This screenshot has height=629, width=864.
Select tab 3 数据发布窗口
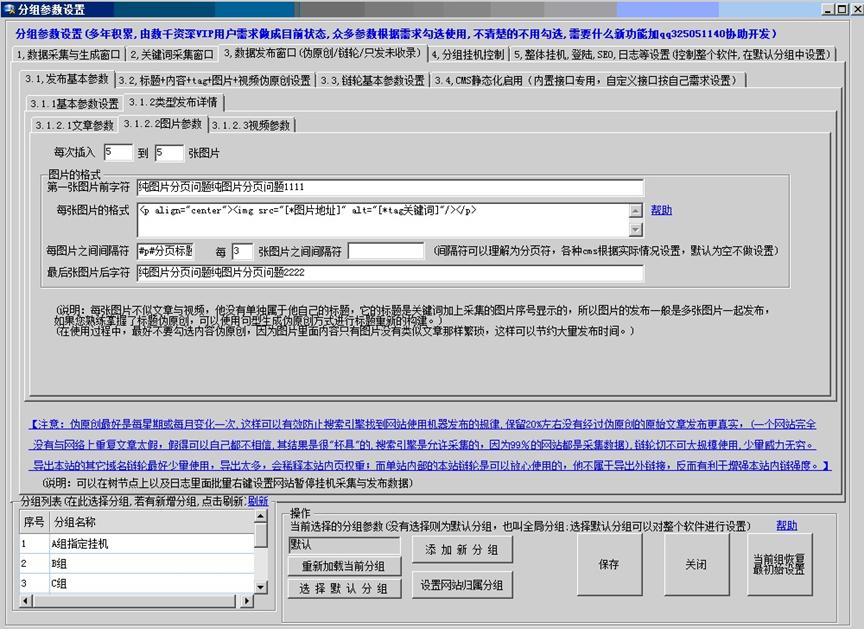pos(323,53)
